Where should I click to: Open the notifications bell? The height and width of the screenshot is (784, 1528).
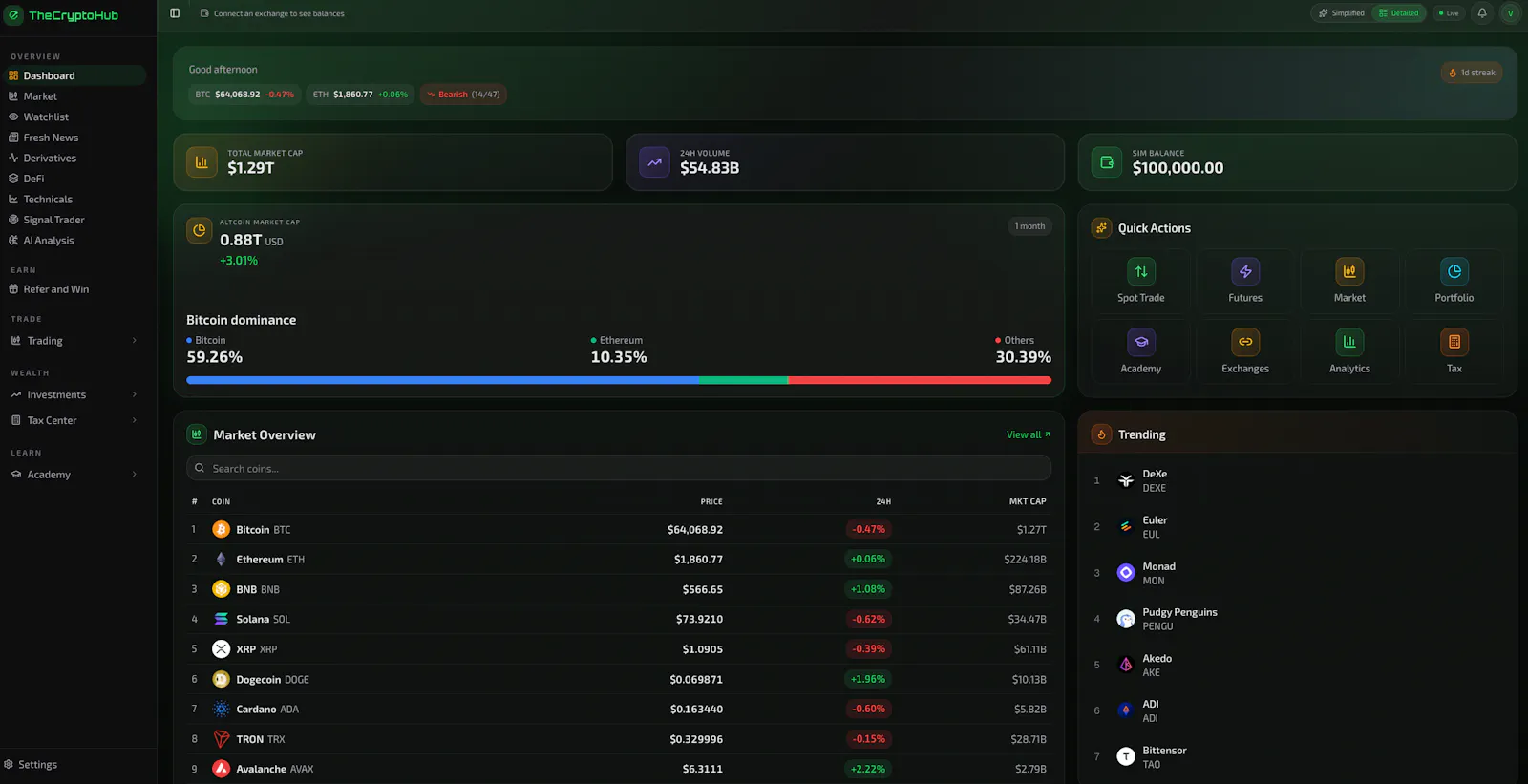[1482, 13]
